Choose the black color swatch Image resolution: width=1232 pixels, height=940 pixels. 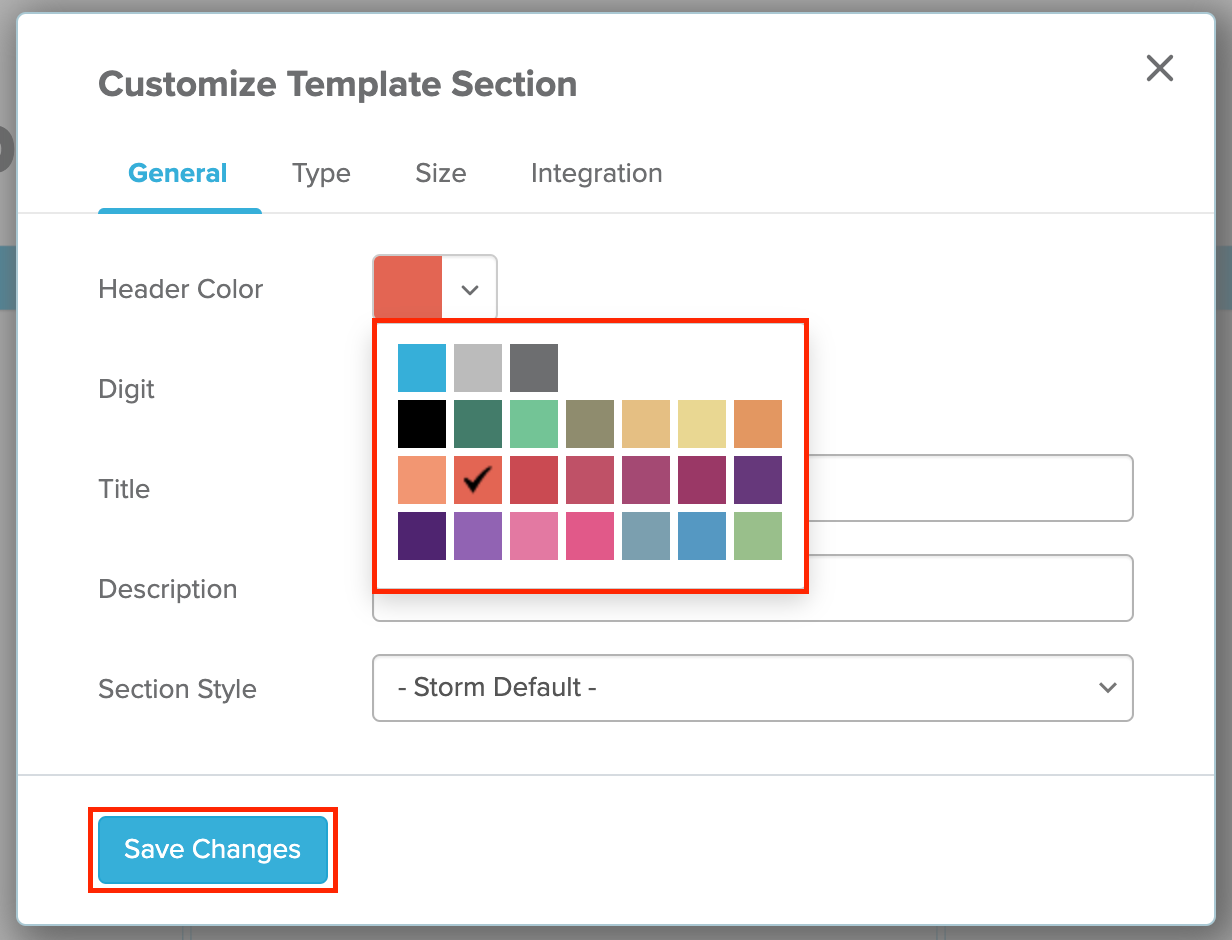pyautogui.click(x=422, y=424)
